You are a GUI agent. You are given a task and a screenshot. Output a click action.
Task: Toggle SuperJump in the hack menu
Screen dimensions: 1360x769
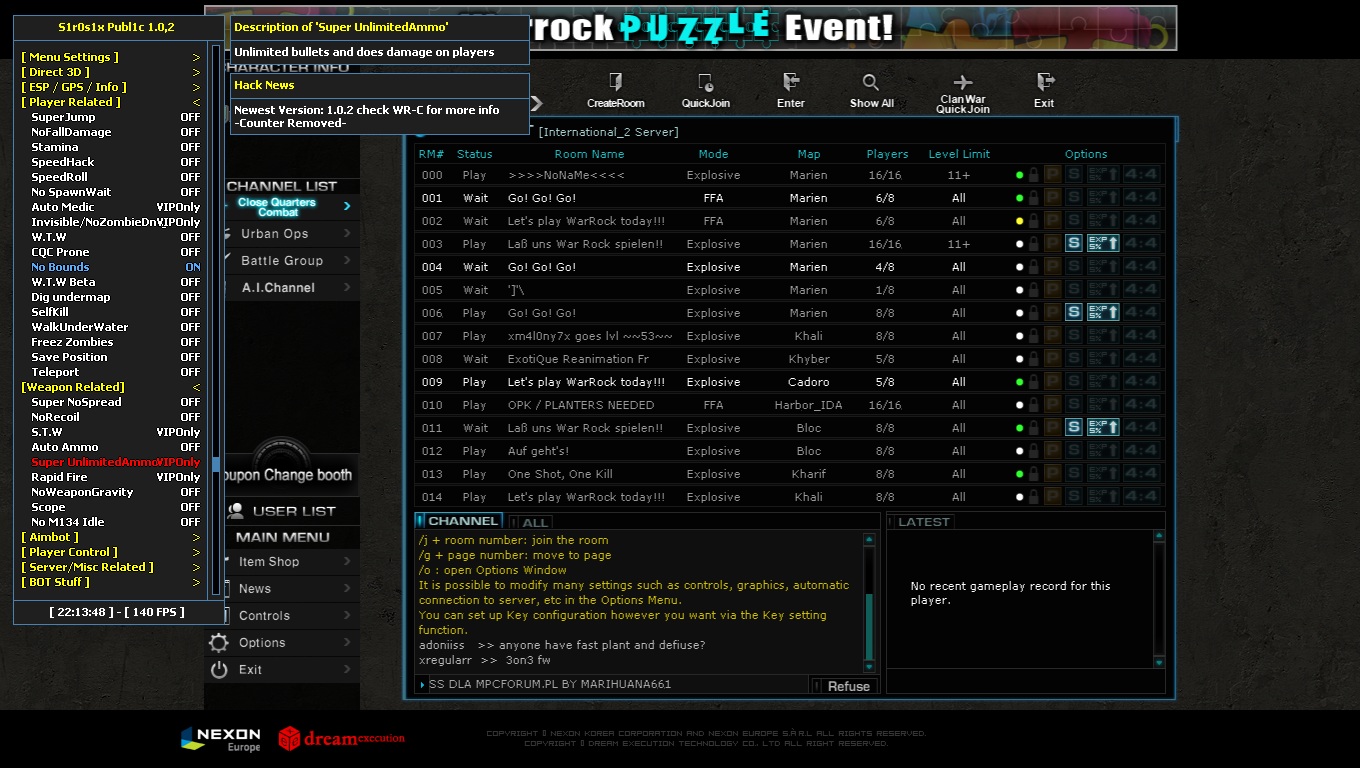pyautogui.click(x=115, y=117)
